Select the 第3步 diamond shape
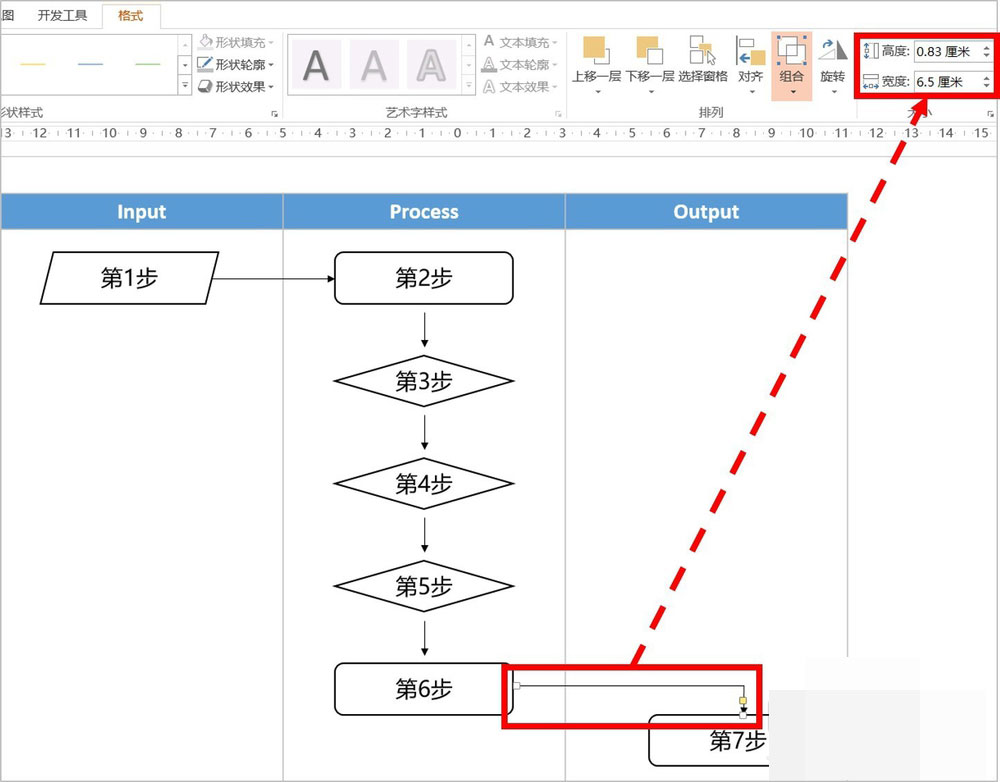The width and height of the screenshot is (1000, 782). click(424, 381)
